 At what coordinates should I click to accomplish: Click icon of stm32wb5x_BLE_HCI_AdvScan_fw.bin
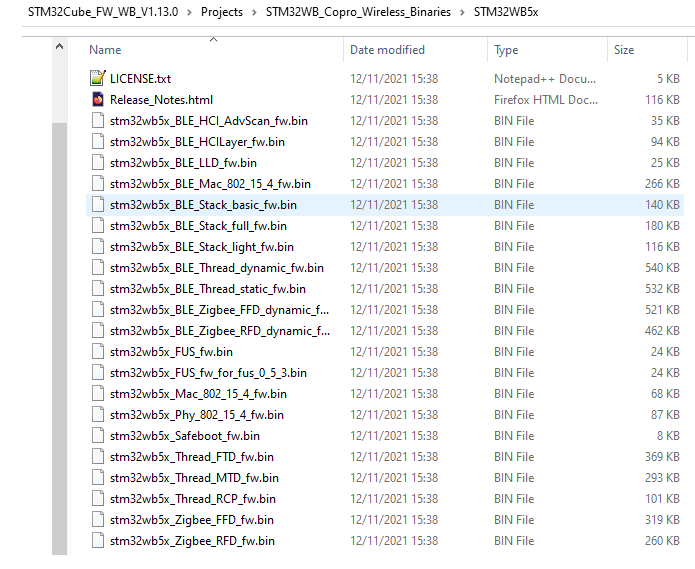[98, 121]
